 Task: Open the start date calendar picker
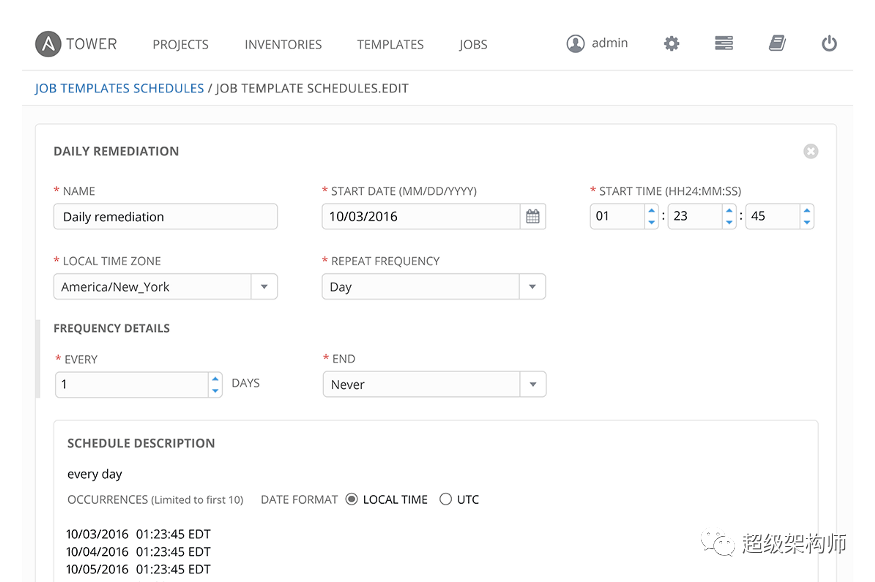tap(532, 216)
